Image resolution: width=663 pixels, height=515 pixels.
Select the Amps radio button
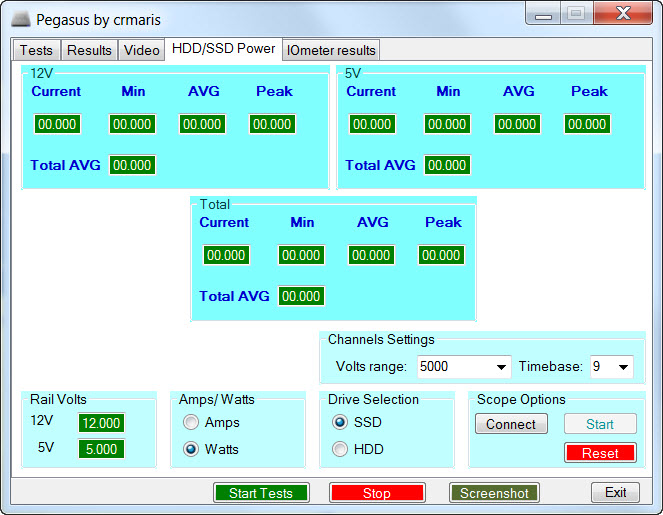point(191,423)
